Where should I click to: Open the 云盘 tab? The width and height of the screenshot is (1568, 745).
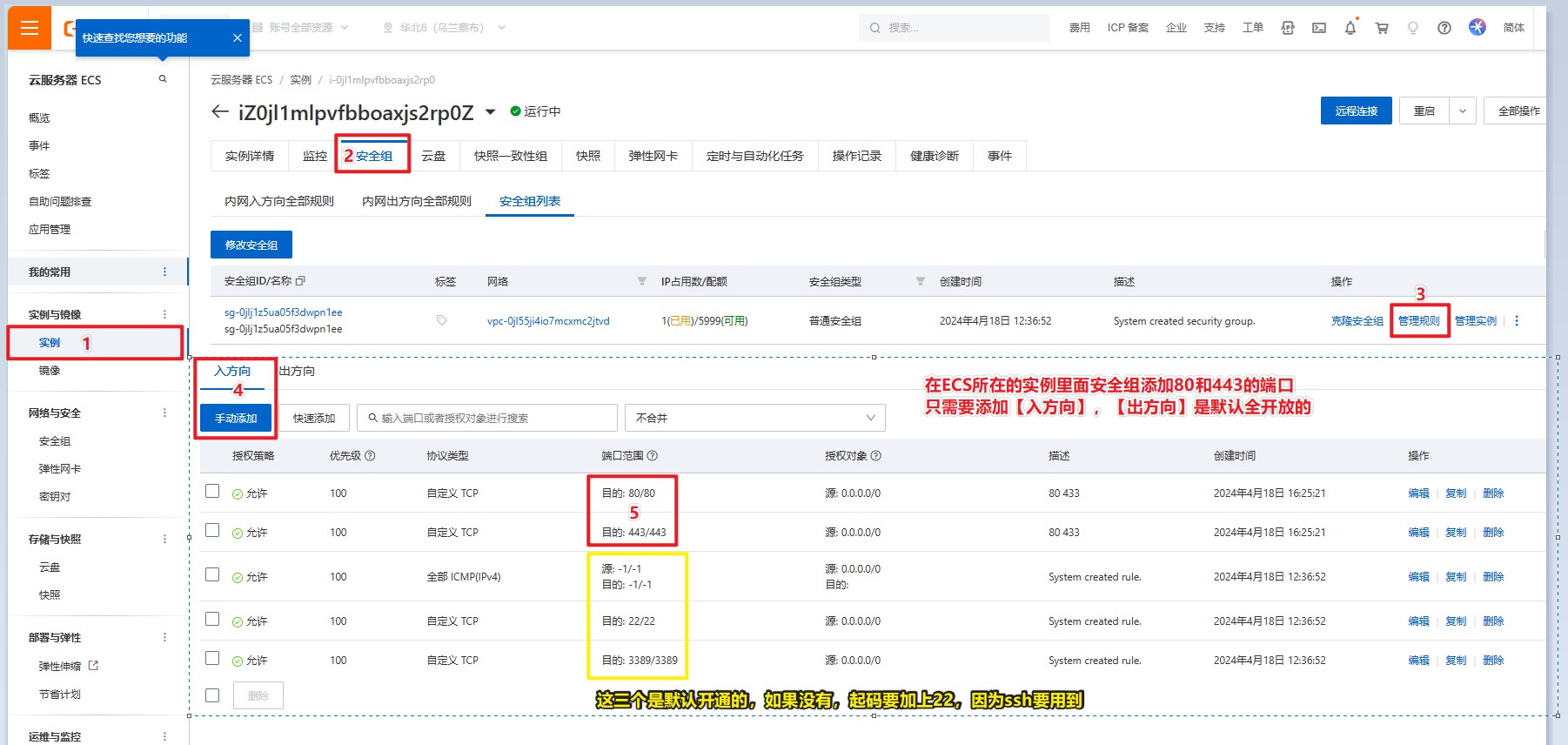433,156
